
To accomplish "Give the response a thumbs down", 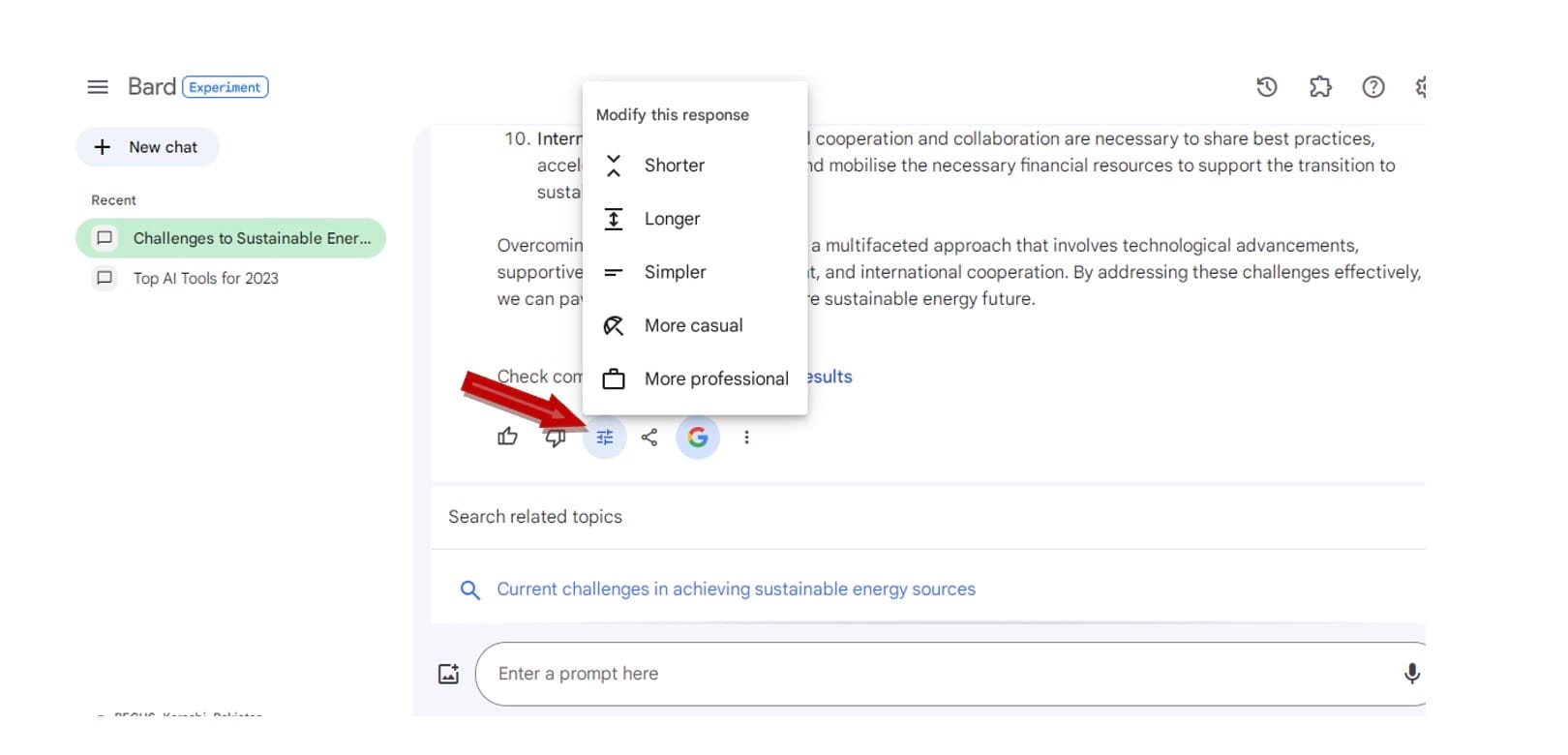I will (556, 438).
